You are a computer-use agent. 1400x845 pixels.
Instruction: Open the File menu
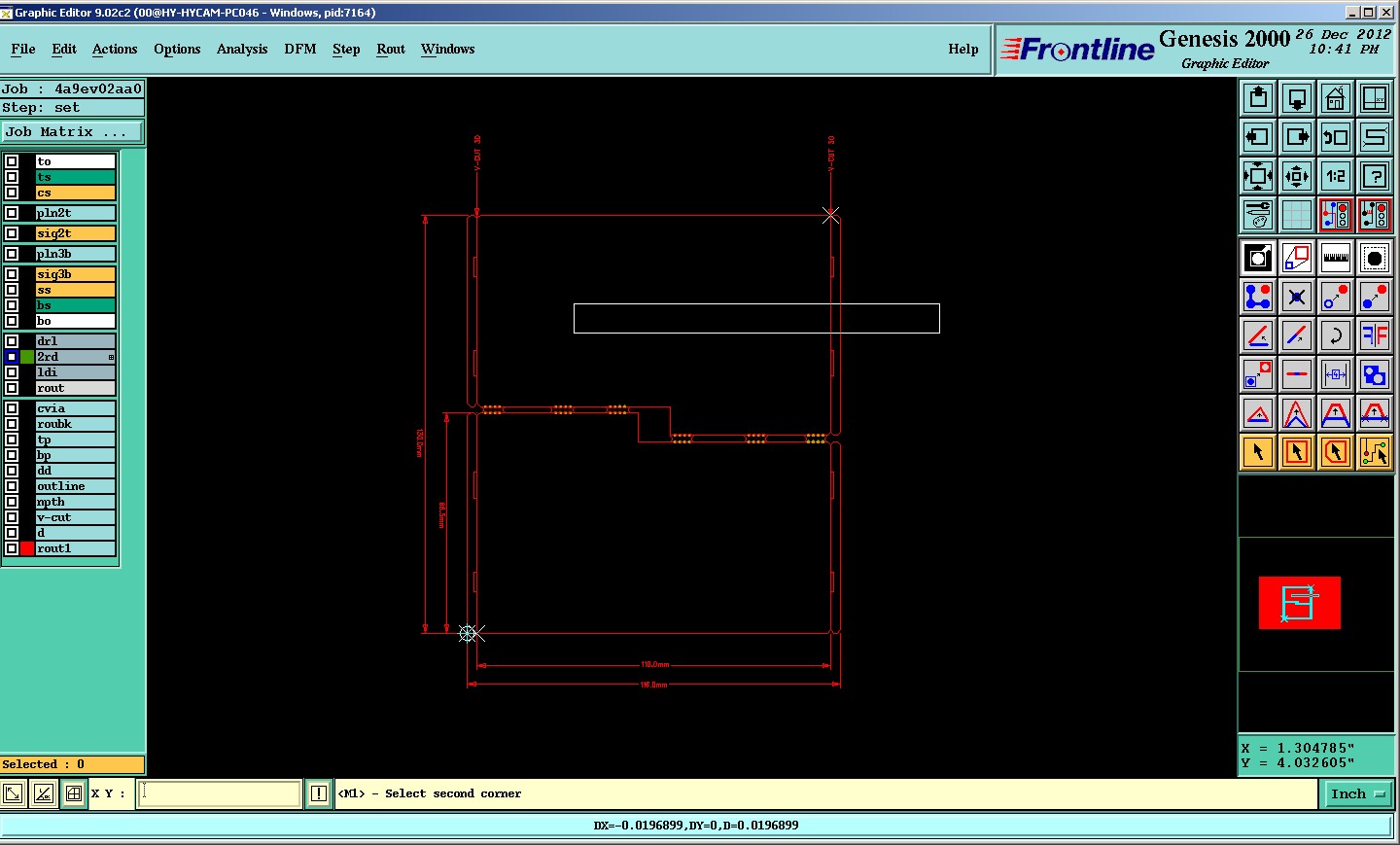23,49
